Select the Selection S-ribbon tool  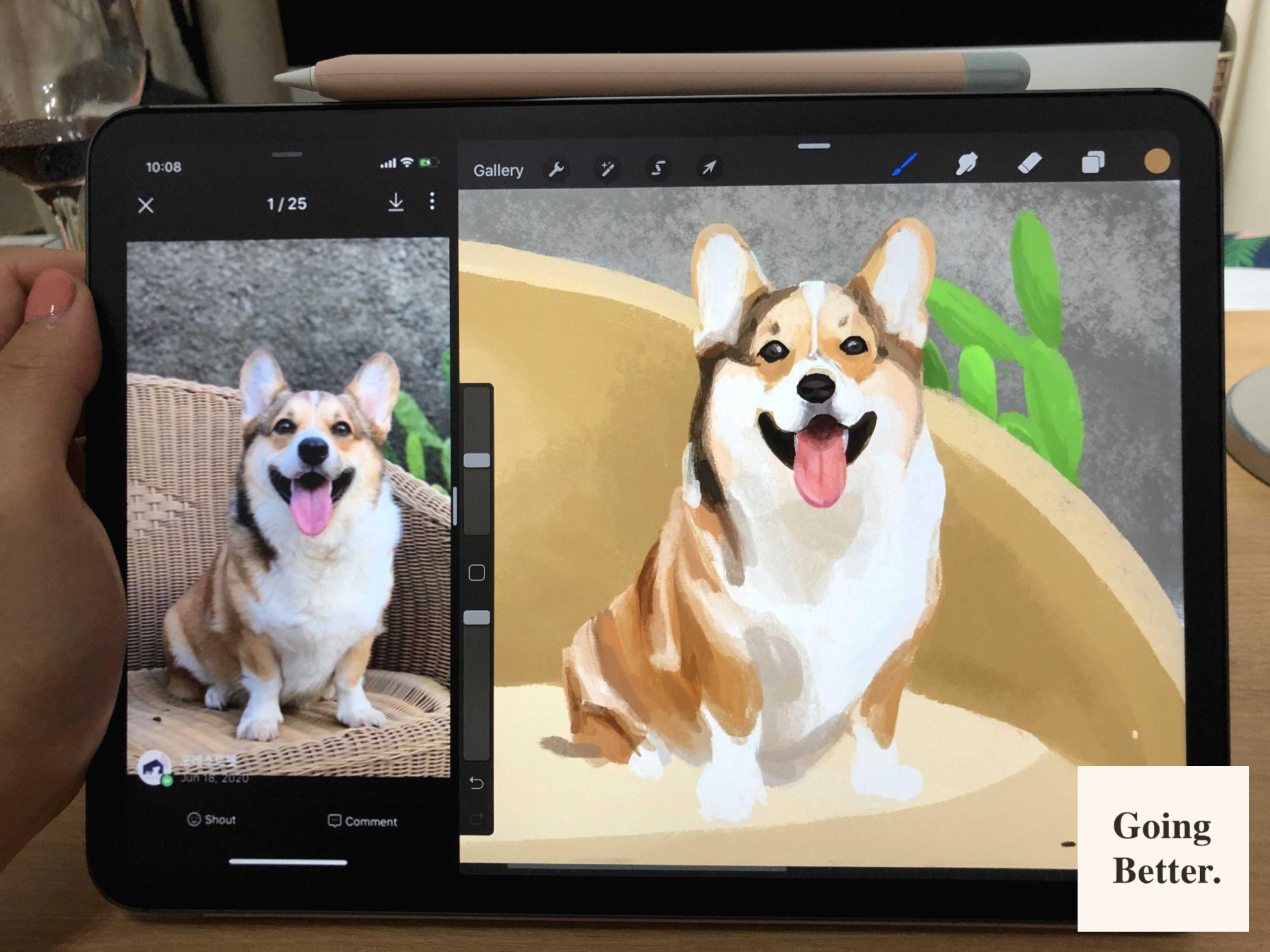coord(658,168)
